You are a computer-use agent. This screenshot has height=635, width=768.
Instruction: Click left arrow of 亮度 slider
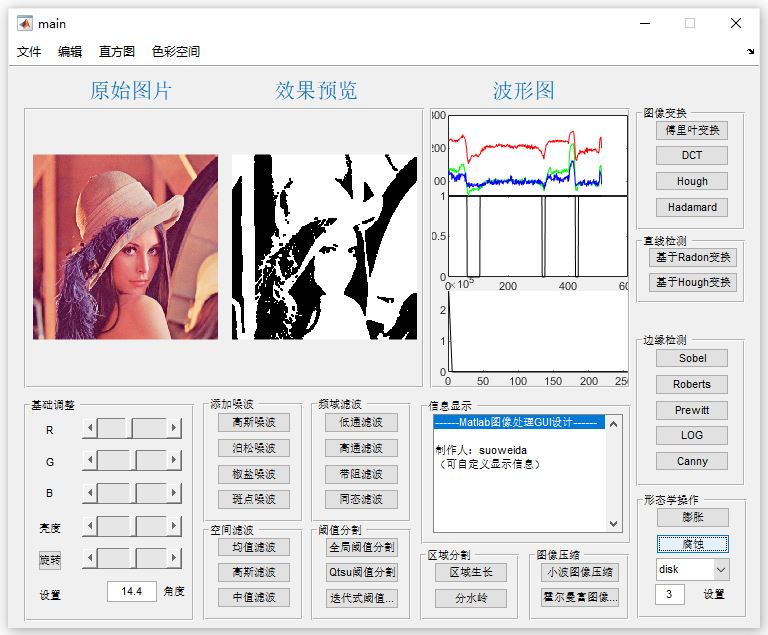(x=90, y=526)
